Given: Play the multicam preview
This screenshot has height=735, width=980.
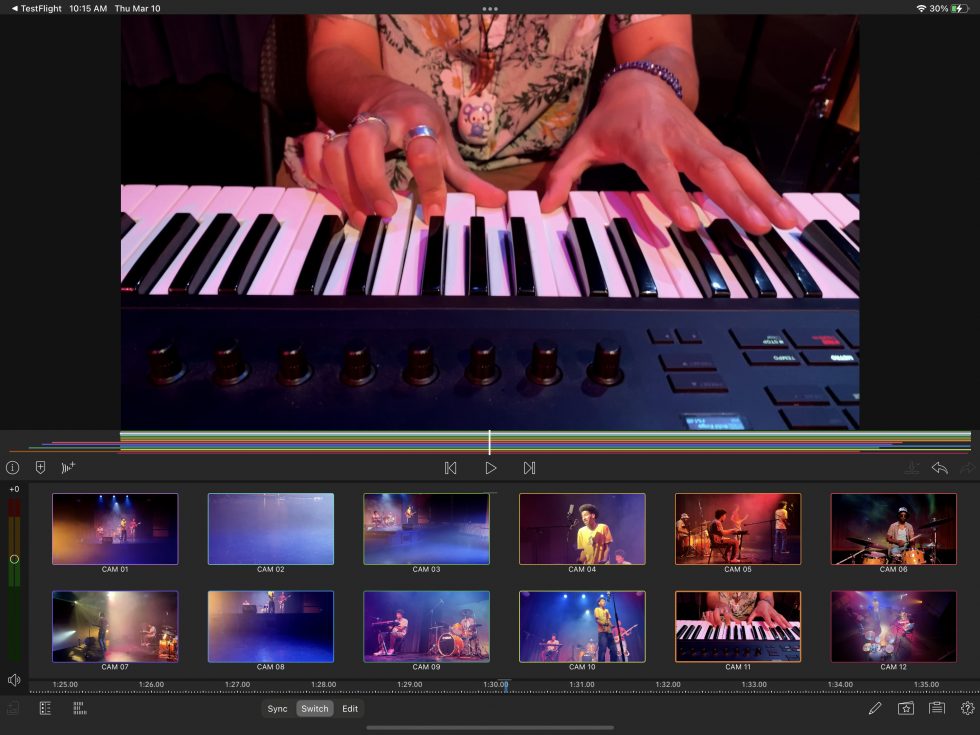Looking at the screenshot, I should click(x=489, y=467).
